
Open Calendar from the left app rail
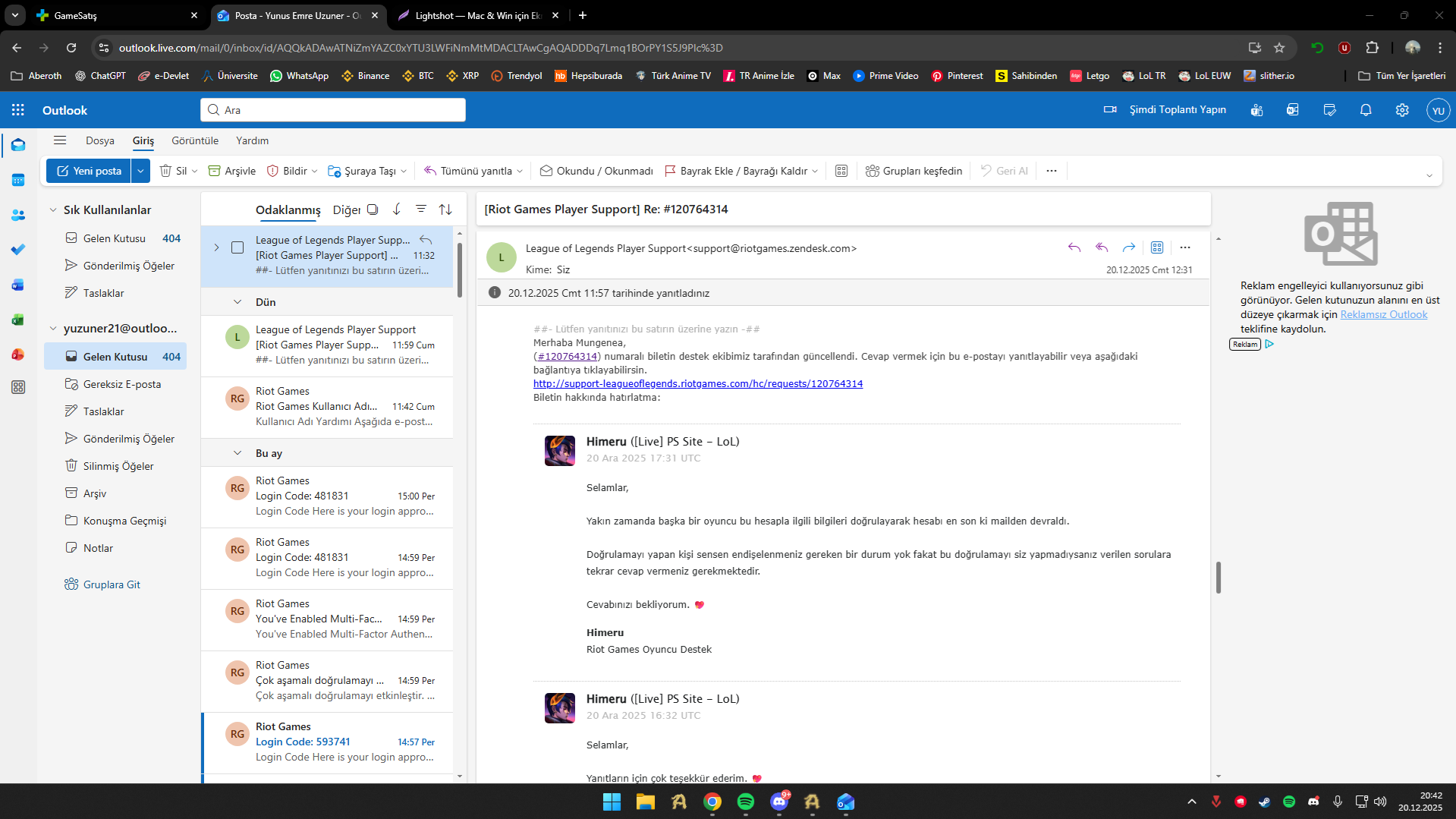tap(18, 181)
